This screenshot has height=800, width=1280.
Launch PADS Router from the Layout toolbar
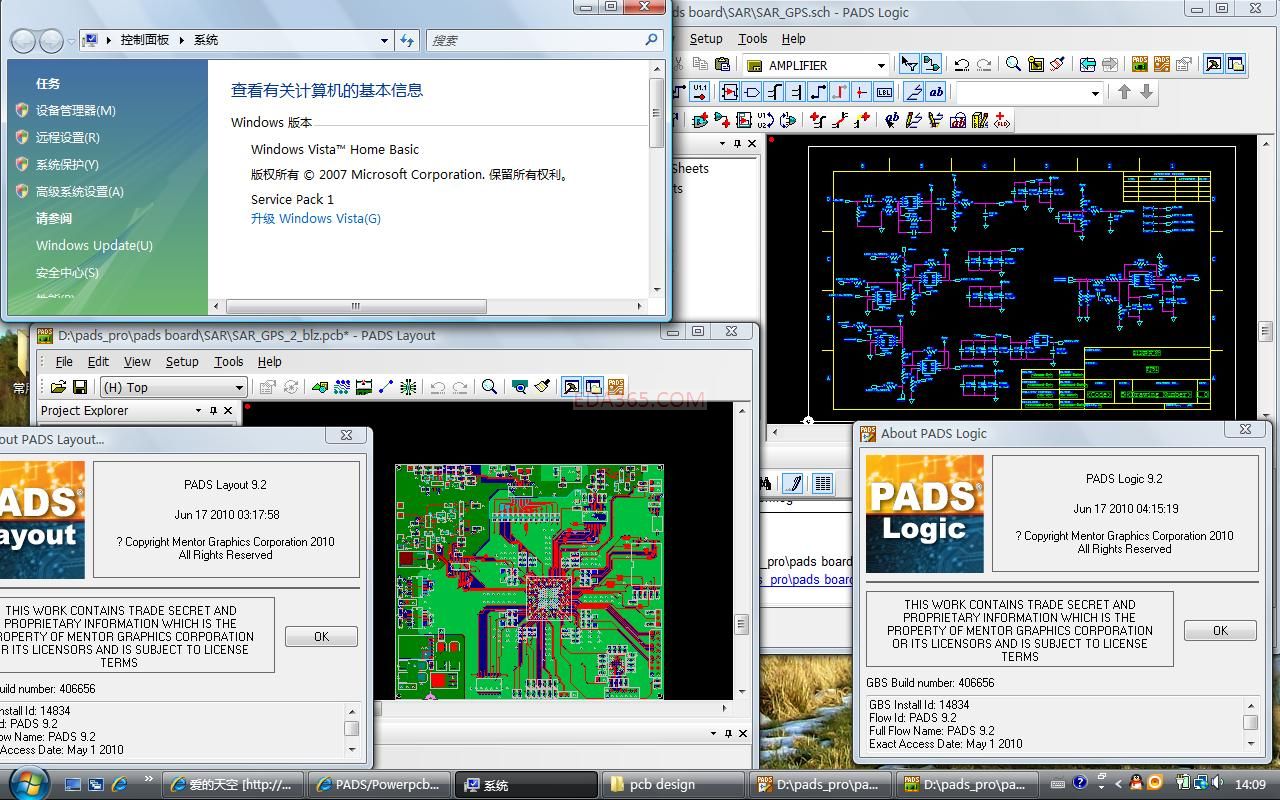(x=615, y=387)
